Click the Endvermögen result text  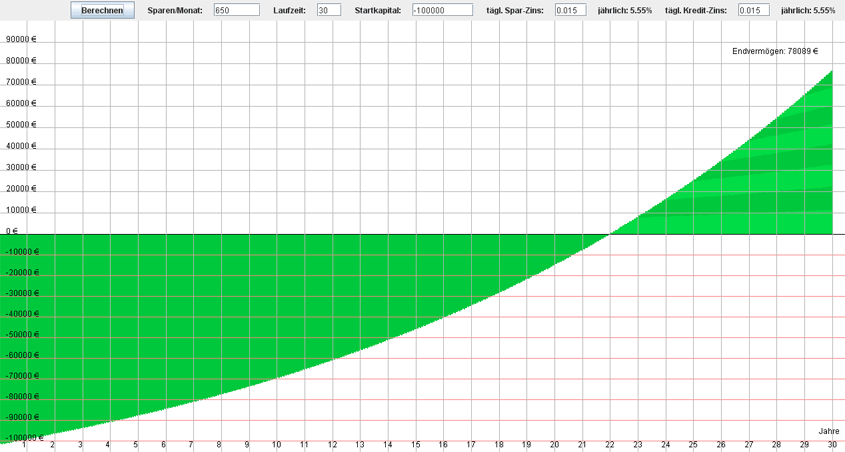click(775, 50)
